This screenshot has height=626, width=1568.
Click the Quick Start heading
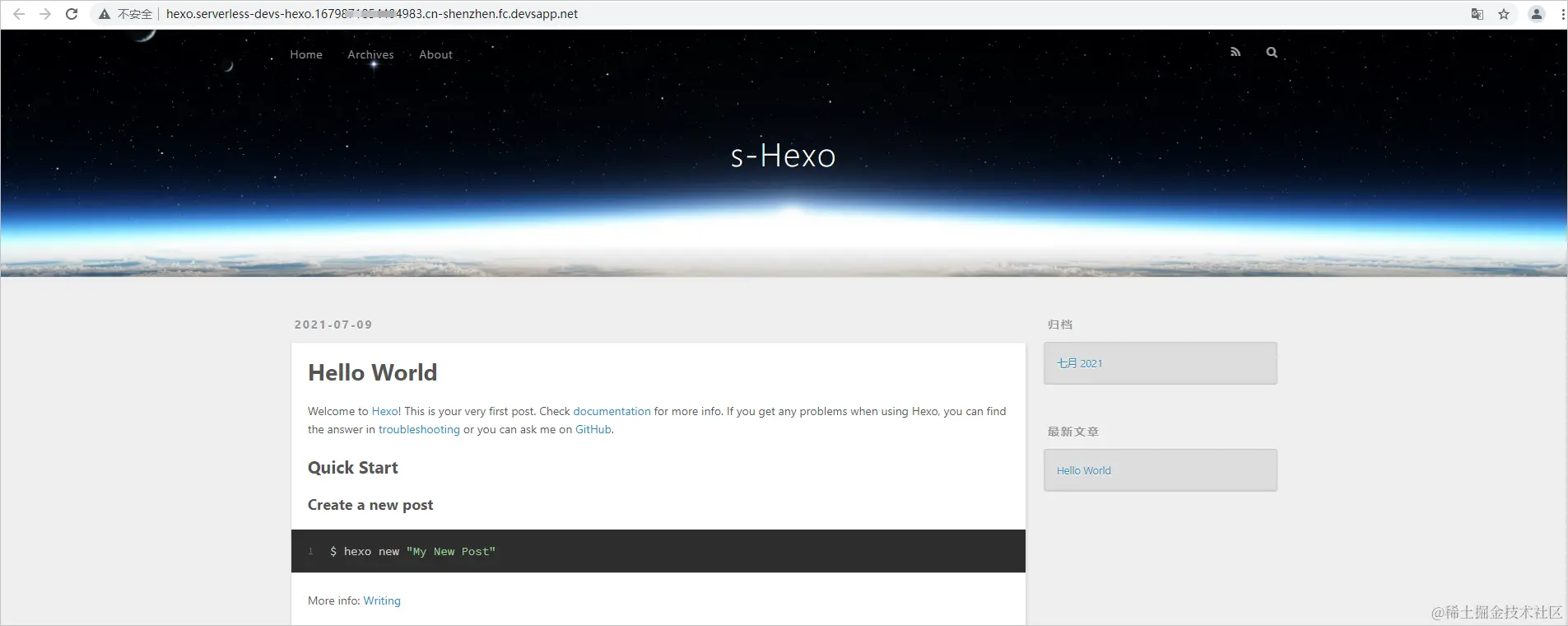click(353, 468)
